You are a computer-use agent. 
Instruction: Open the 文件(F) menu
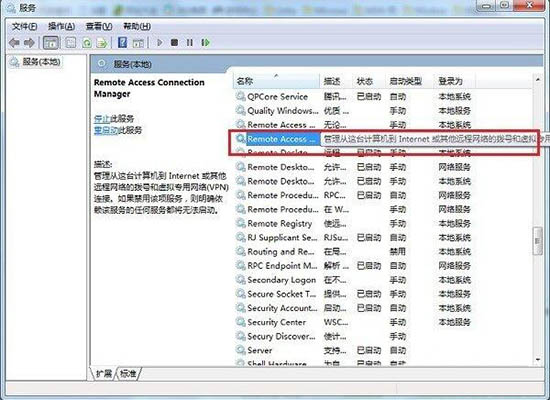(25, 26)
